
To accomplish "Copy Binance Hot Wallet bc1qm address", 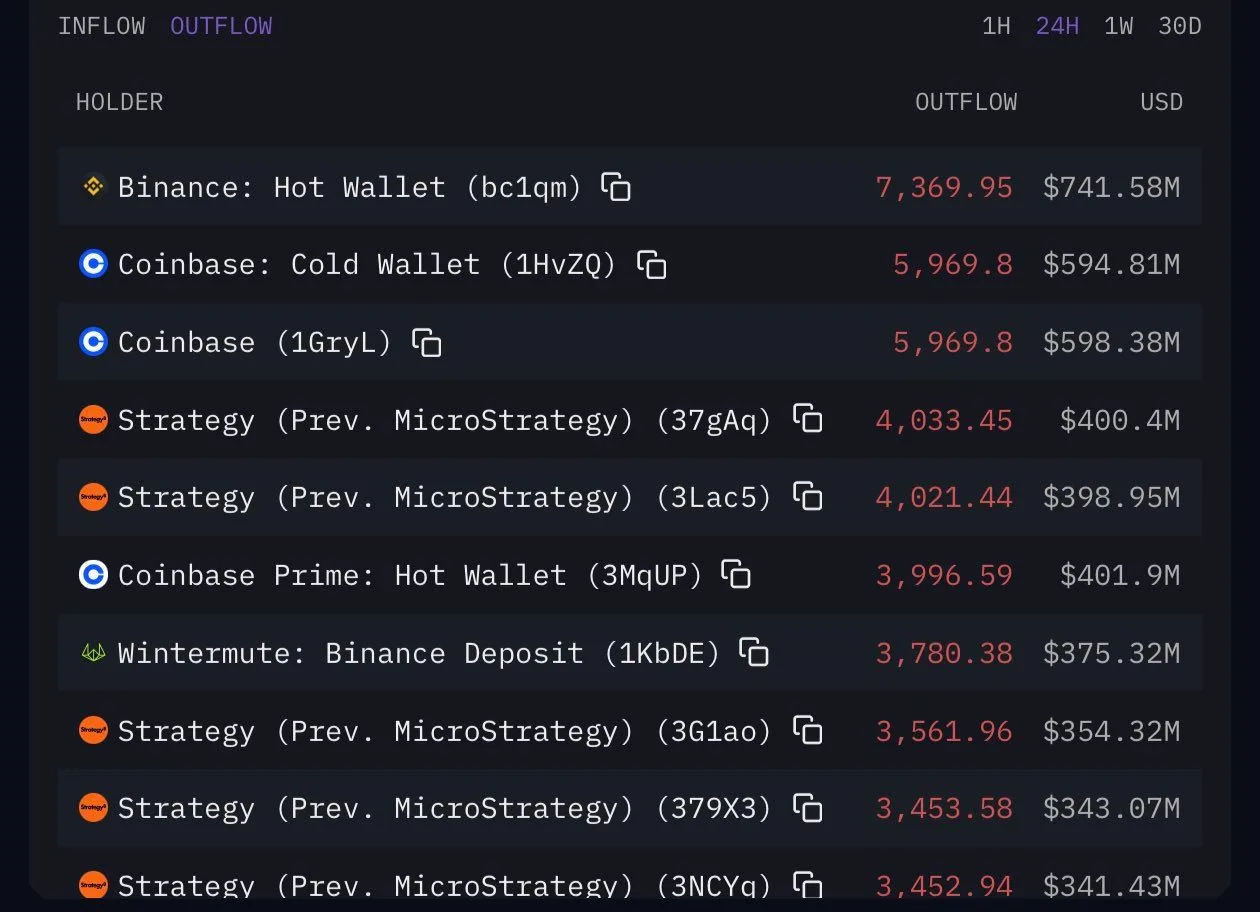I will [616, 187].
